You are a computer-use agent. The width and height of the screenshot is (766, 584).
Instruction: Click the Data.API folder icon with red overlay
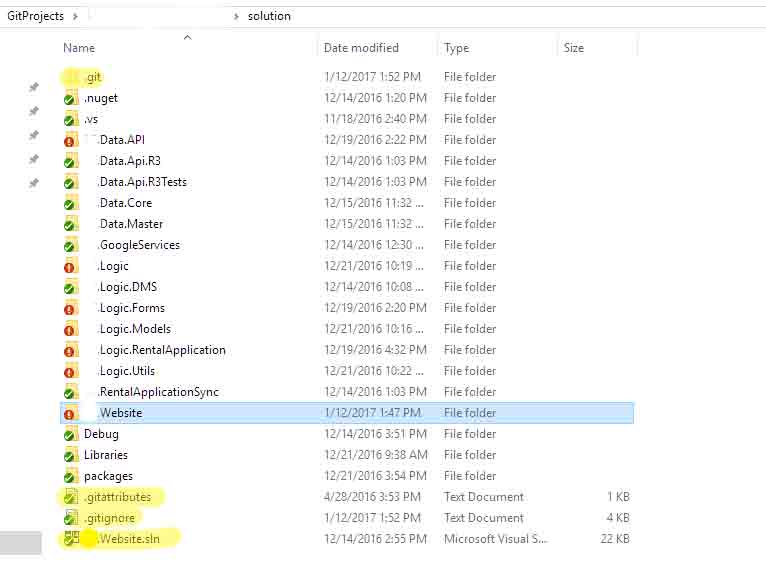(x=71, y=140)
